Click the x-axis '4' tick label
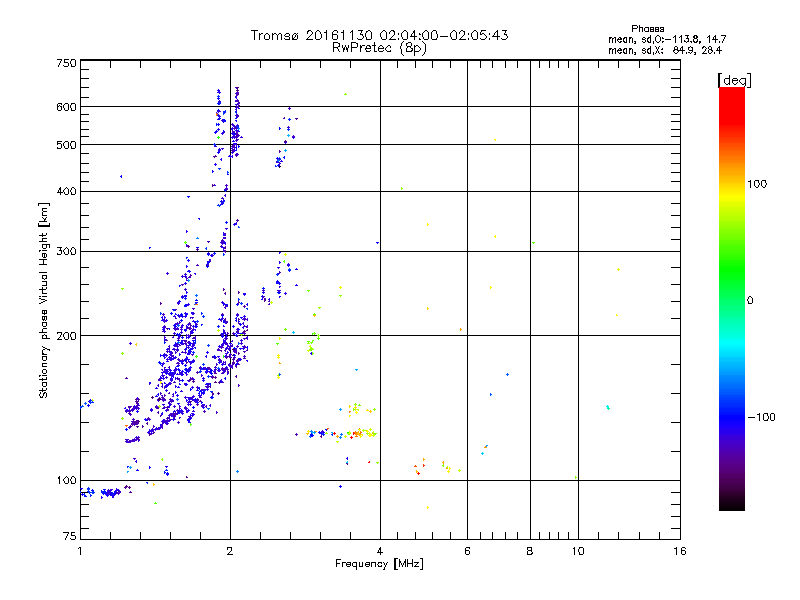The width and height of the screenshot is (800, 600). pyautogui.click(x=380, y=551)
